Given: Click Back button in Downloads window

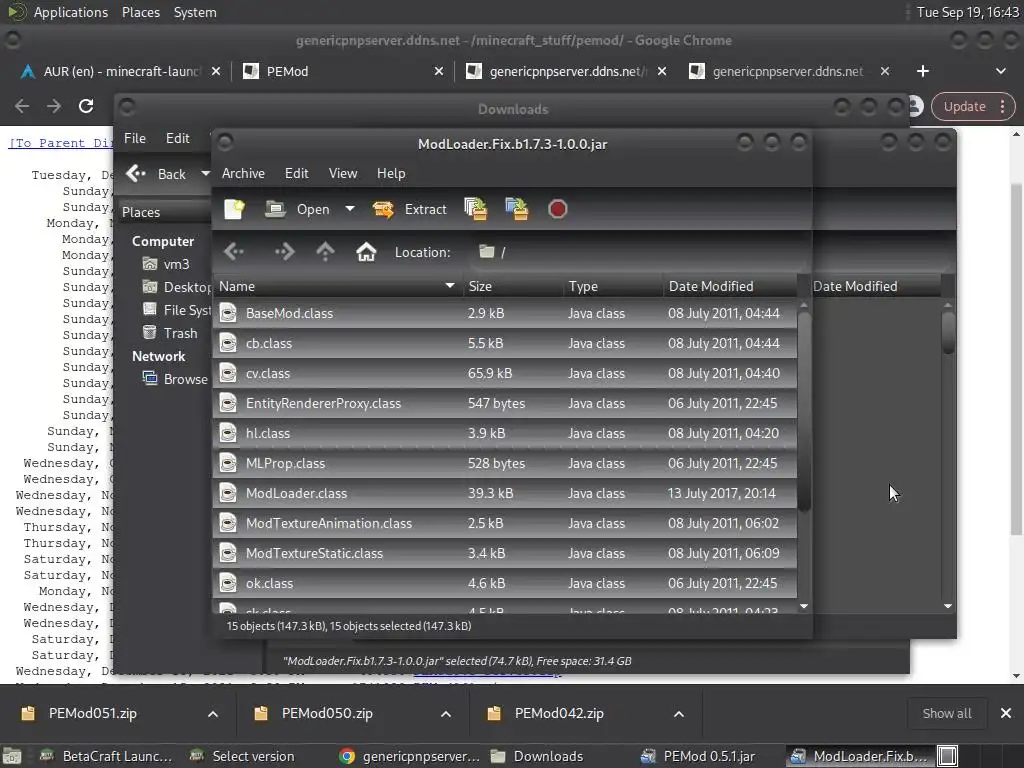Looking at the screenshot, I should (x=157, y=174).
